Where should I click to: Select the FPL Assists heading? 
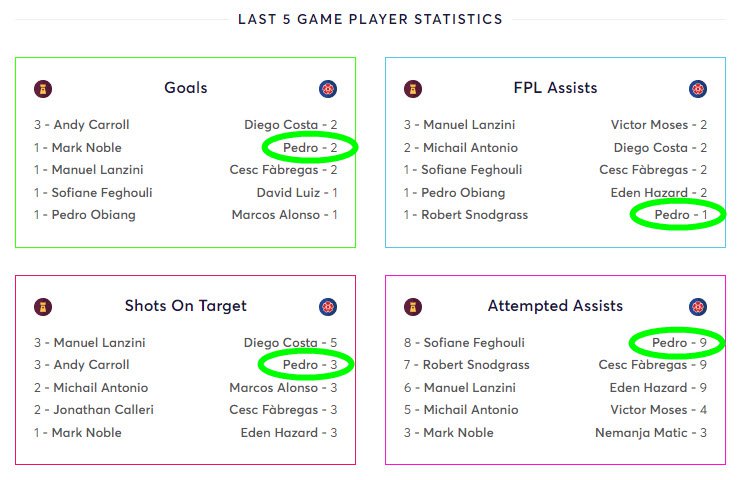tap(555, 88)
